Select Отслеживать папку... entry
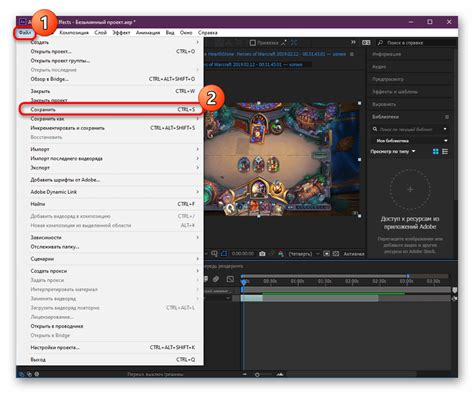 coord(111,247)
